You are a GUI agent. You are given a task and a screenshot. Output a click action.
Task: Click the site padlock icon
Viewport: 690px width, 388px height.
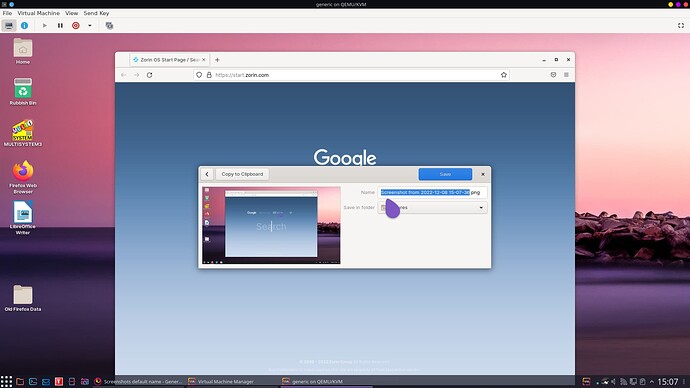coord(209,75)
